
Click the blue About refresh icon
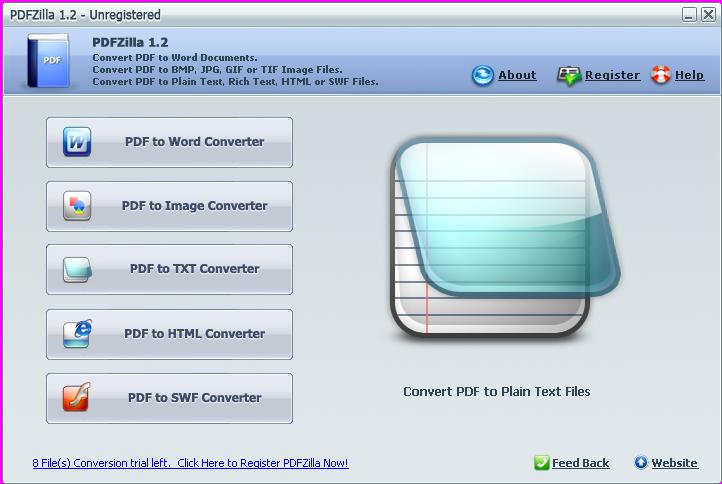coord(483,75)
